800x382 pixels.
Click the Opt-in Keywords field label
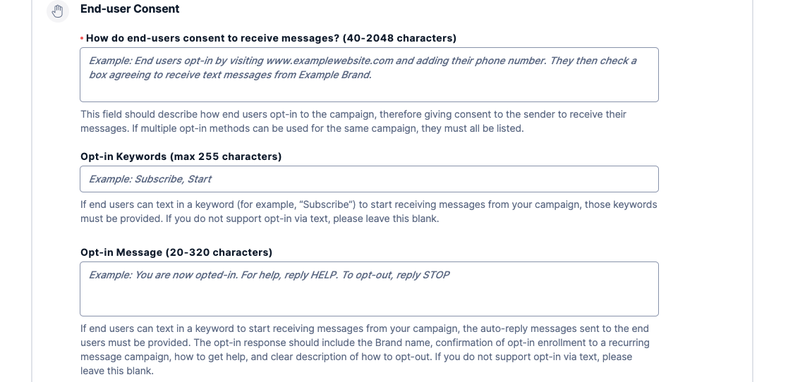pos(181,157)
